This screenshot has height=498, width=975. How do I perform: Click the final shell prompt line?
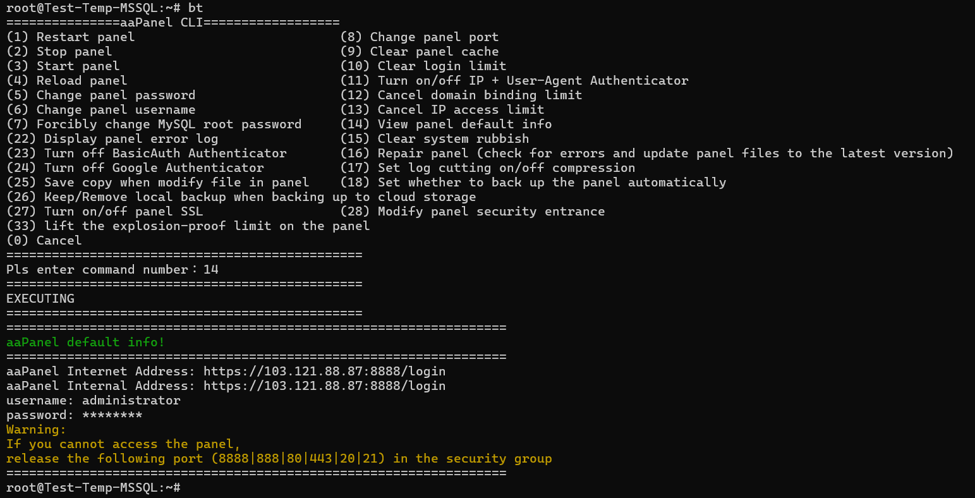(93, 487)
